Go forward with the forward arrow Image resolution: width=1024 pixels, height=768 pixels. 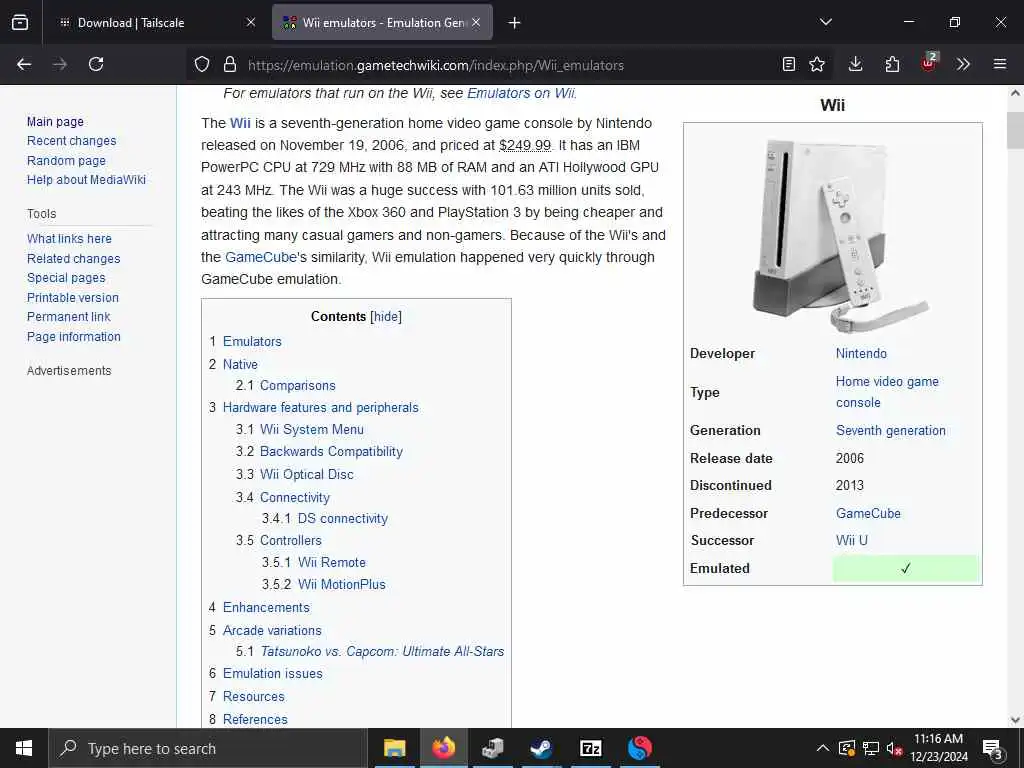coord(59,64)
